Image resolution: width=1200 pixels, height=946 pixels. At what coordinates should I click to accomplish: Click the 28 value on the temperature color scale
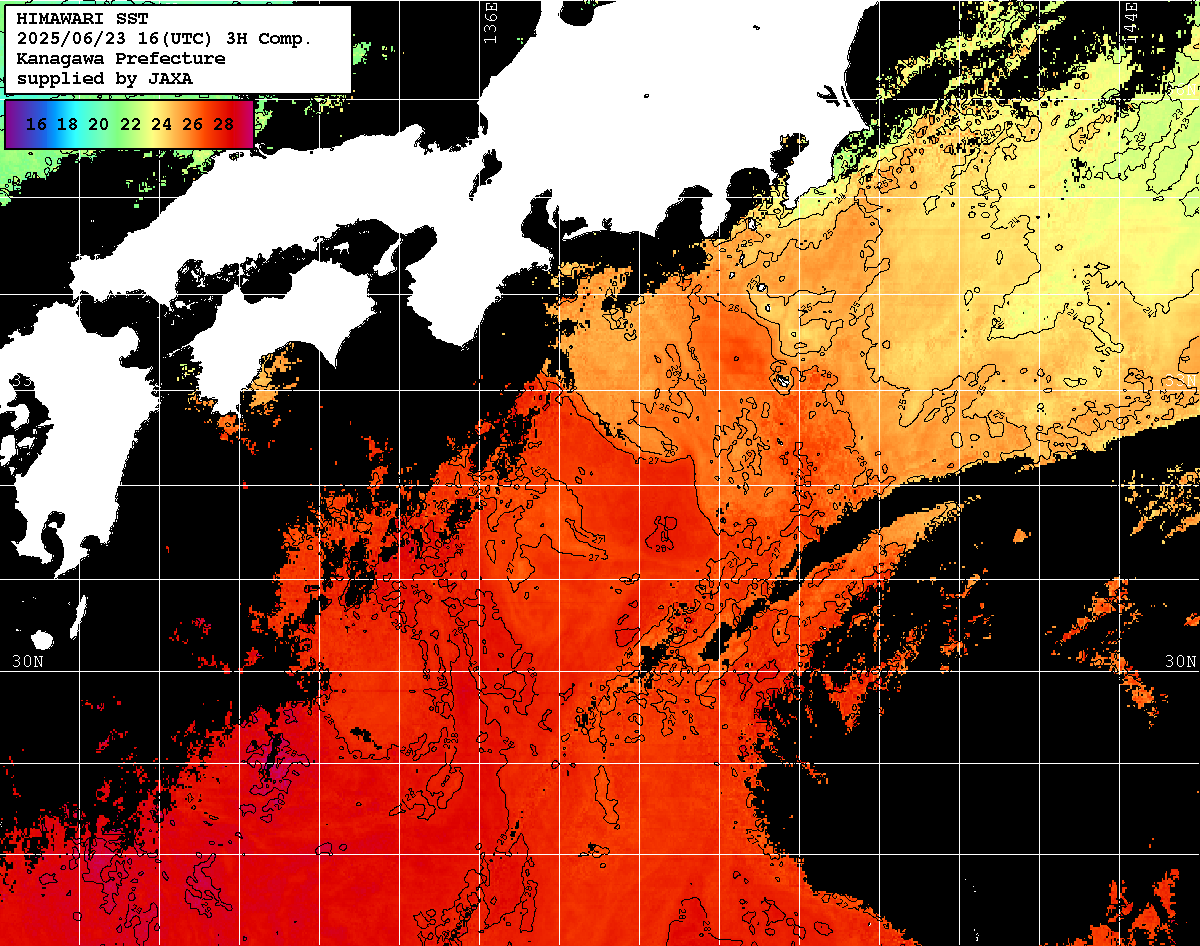tap(224, 124)
